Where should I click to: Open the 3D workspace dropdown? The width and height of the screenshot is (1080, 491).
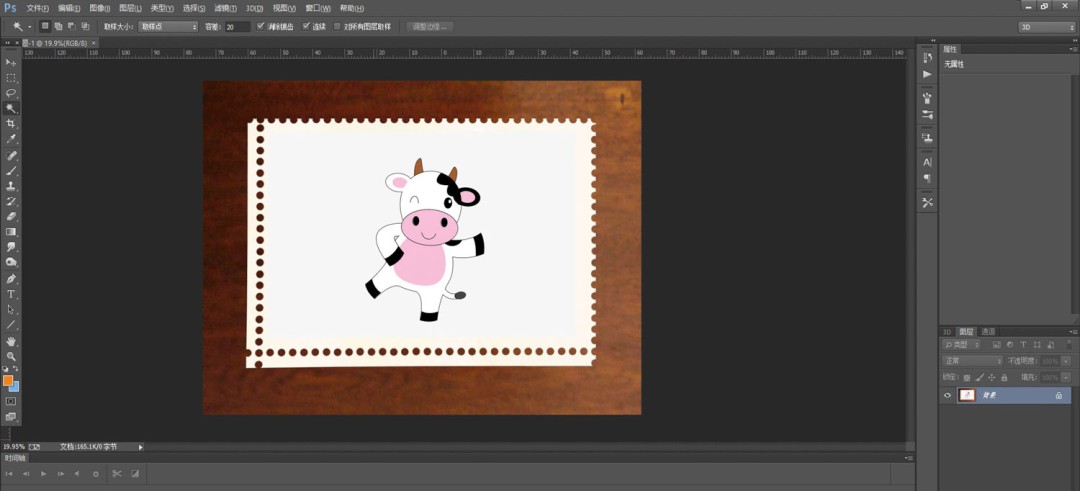tap(1046, 27)
